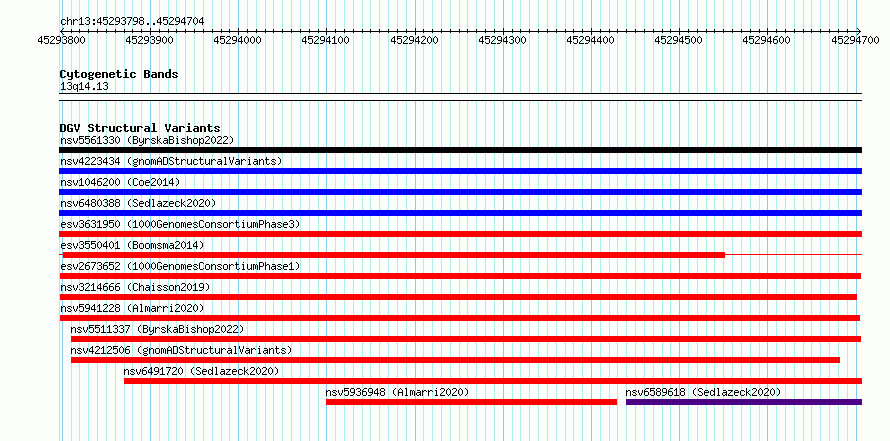
Task: Open nsv4223434 (gnomADStructuralVariants) label
Action: pos(171,161)
